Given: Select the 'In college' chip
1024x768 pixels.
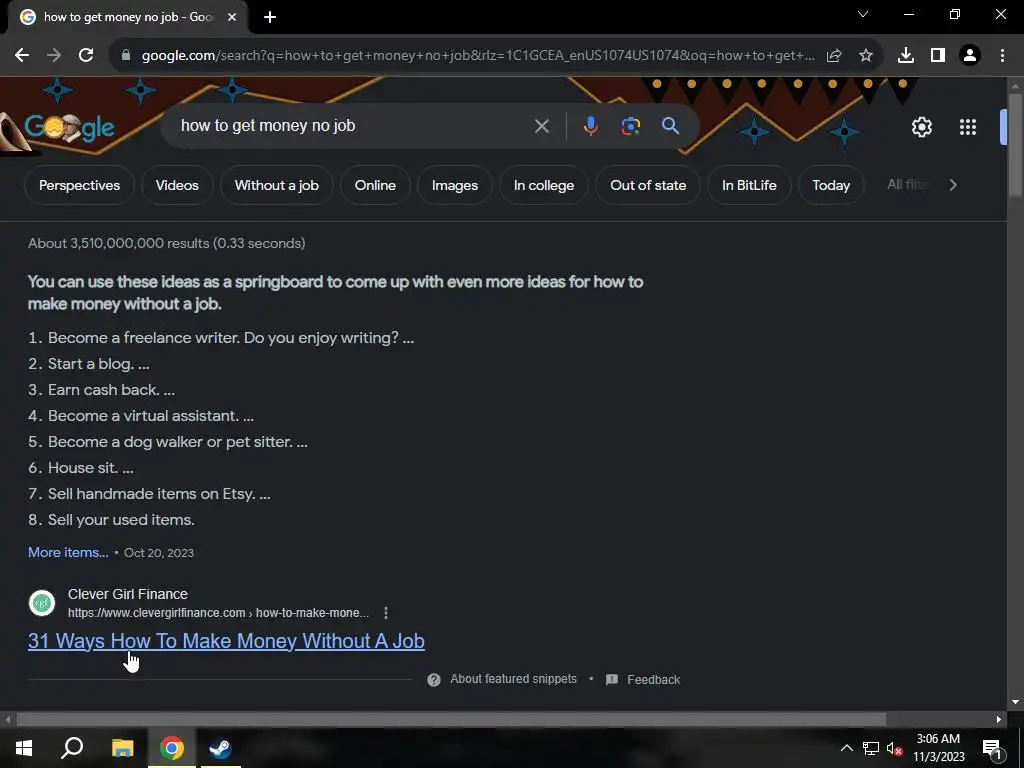Looking at the screenshot, I should 544,185.
